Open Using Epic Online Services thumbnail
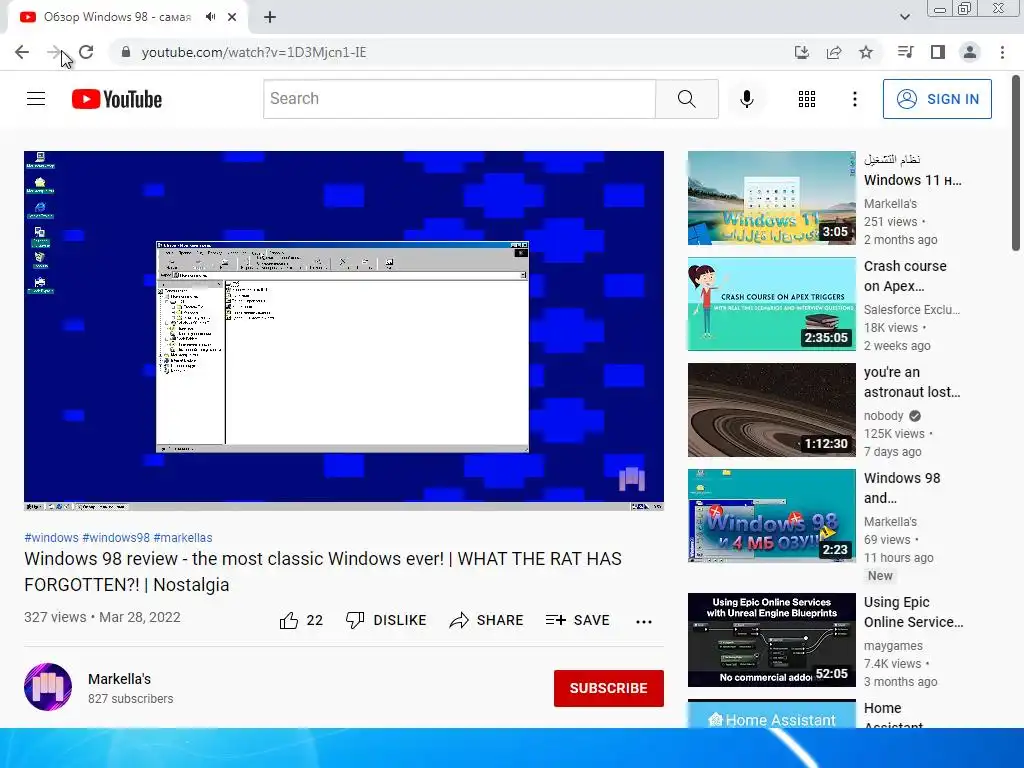Viewport: 1024px width, 768px height. point(771,640)
